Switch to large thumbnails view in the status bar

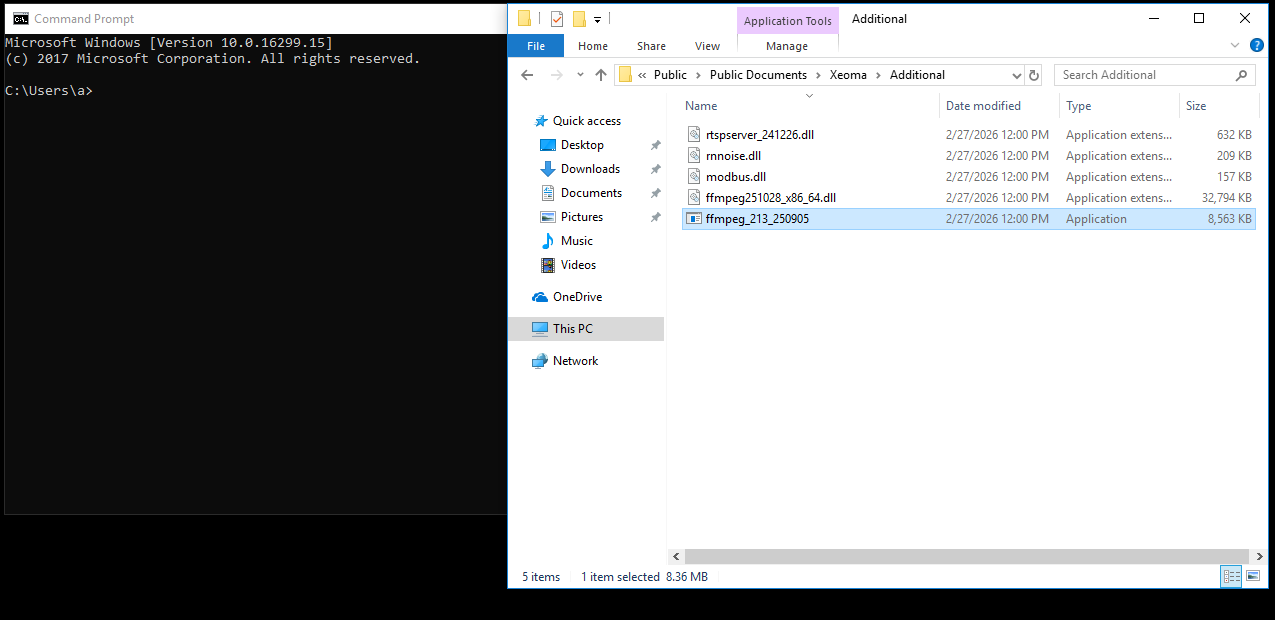click(1252, 576)
